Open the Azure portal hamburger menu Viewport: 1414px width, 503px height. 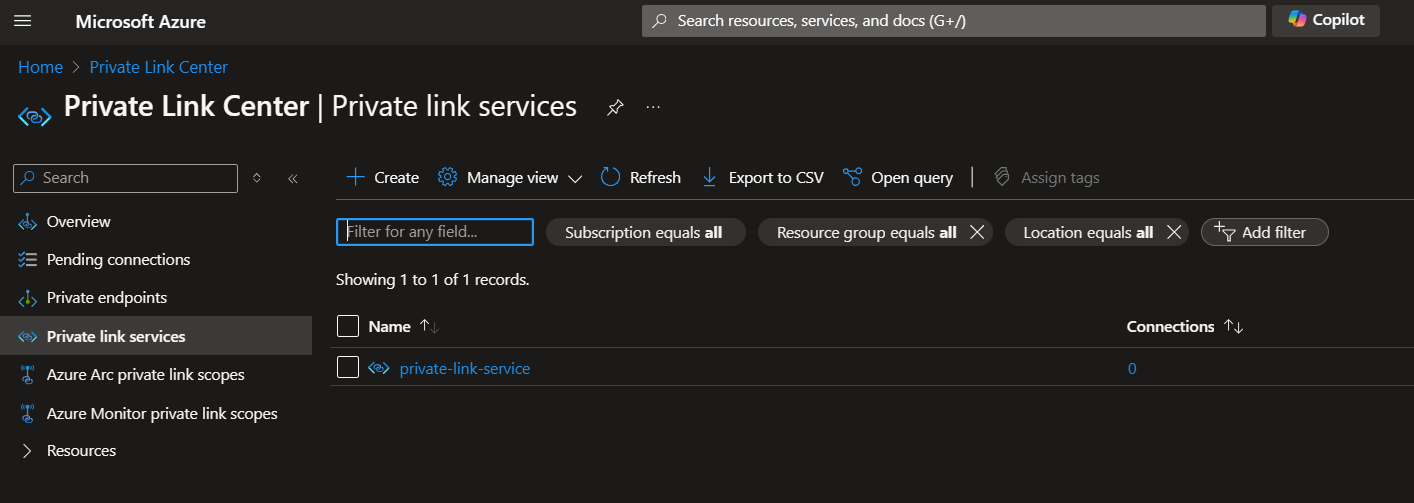[x=23, y=21]
